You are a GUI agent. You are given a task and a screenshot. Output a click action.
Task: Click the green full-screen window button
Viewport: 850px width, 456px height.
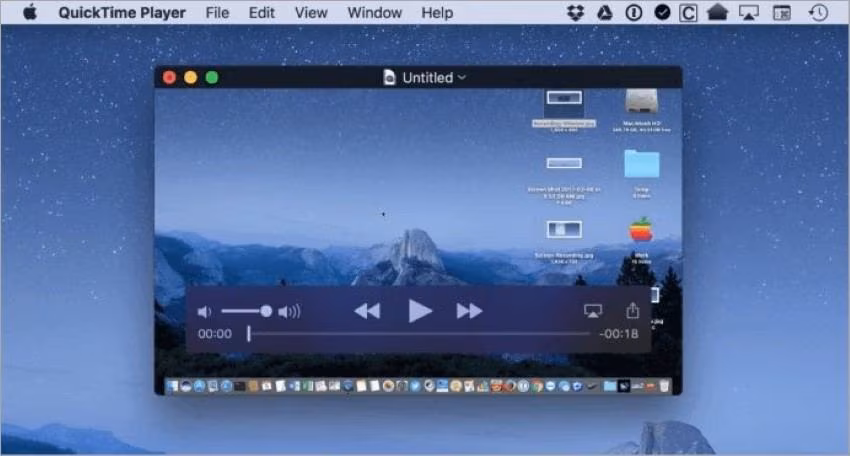(x=212, y=78)
